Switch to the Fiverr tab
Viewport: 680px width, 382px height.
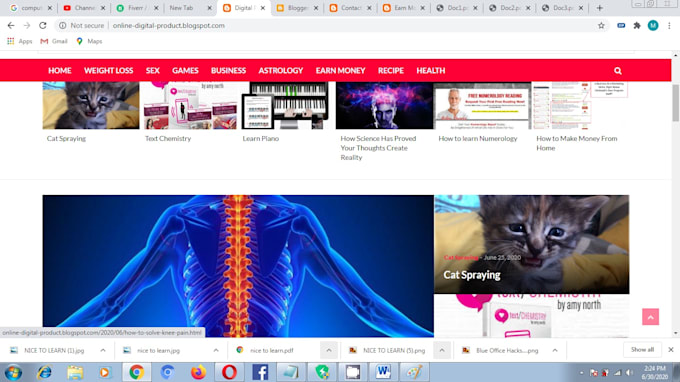138,8
